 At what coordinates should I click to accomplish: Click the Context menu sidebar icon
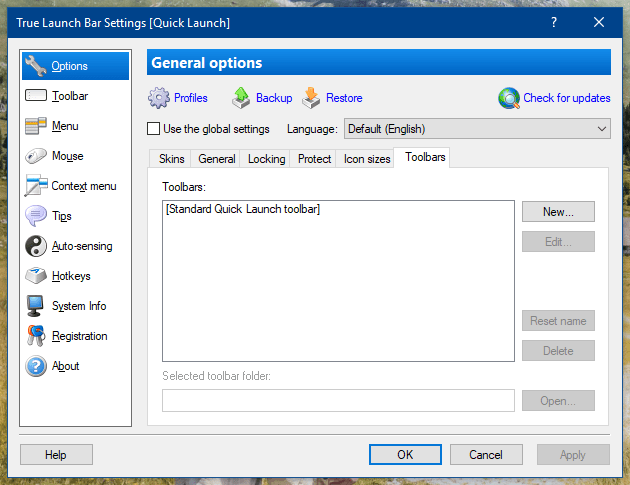point(35,186)
